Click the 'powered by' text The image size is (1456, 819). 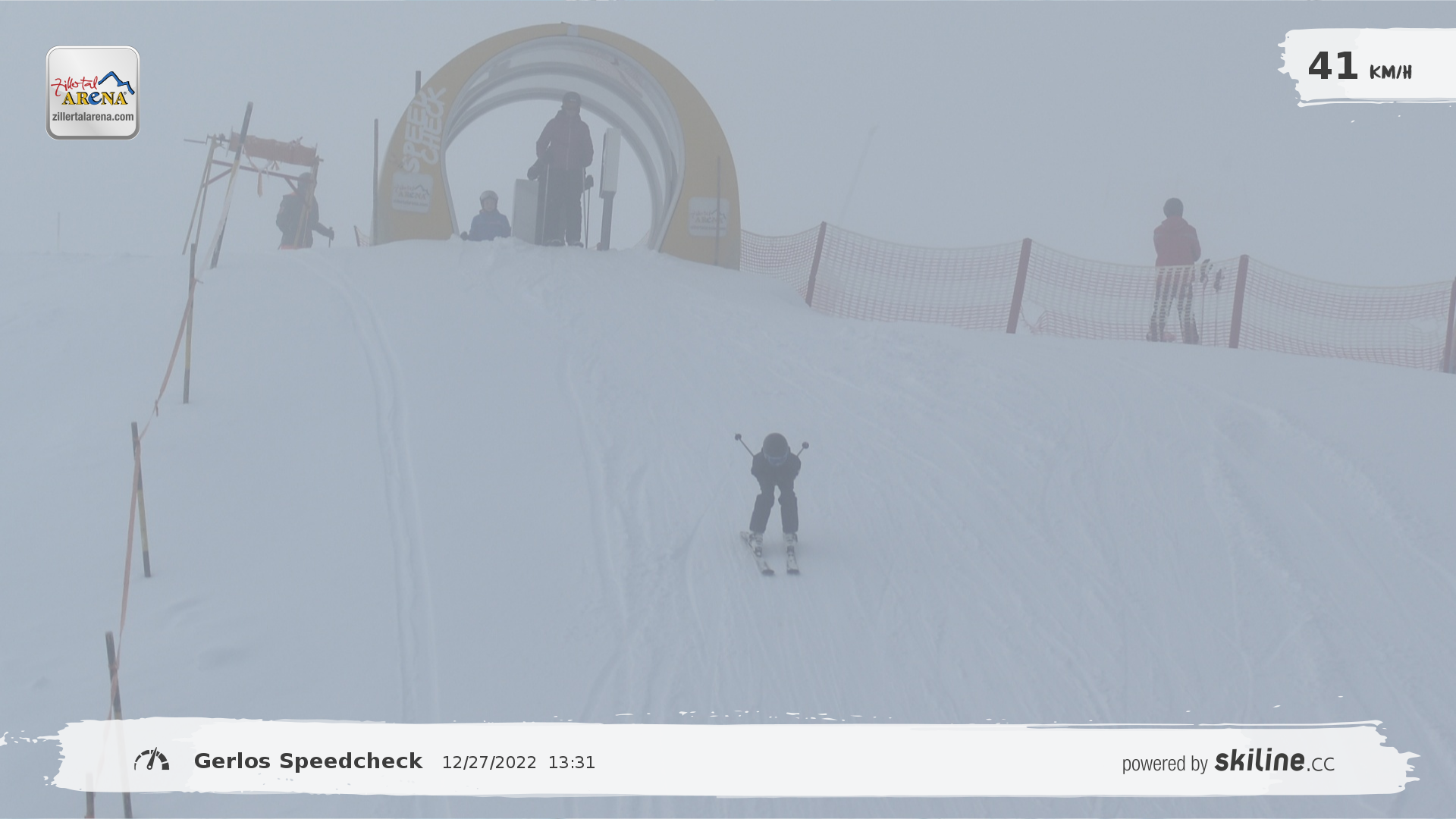[x=1165, y=764]
